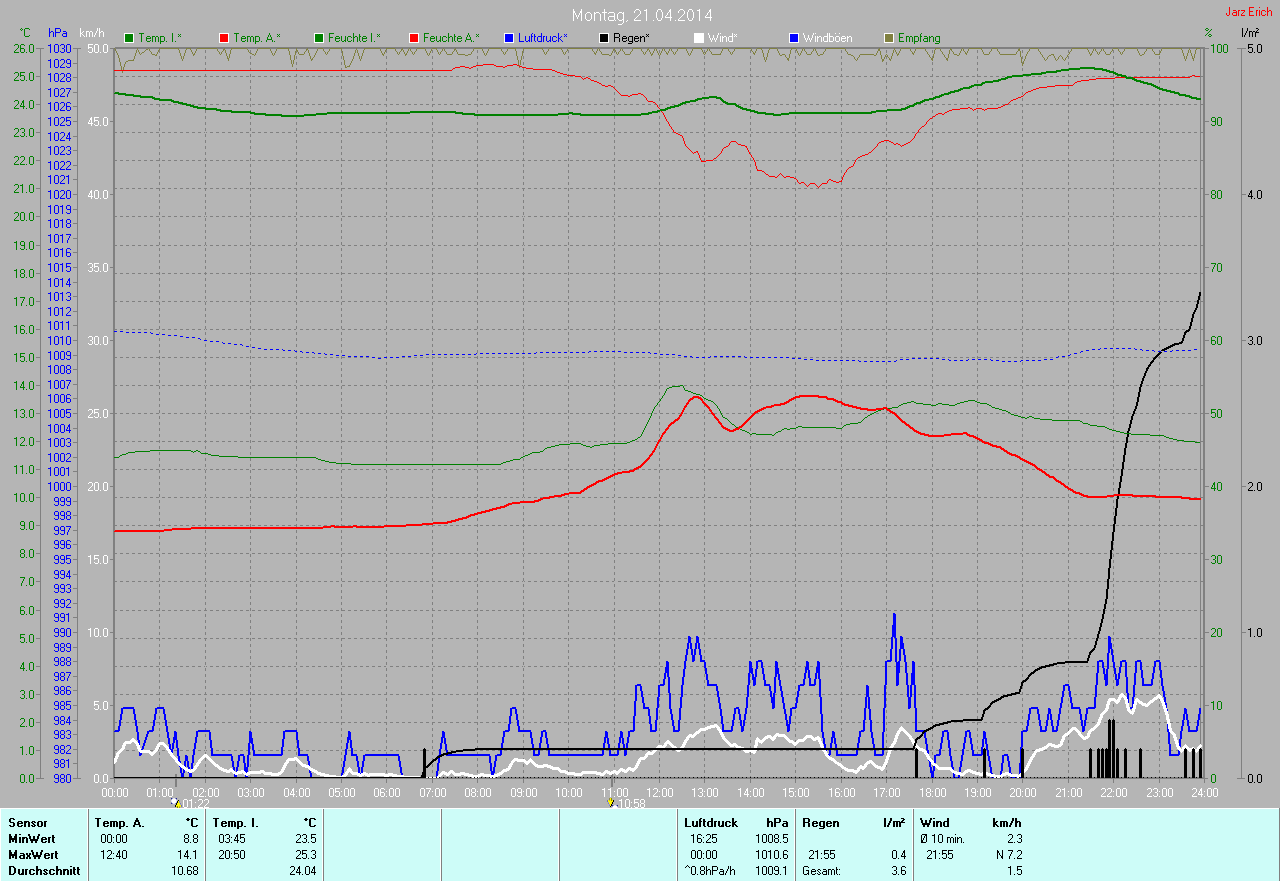This screenshot has height=881, width=1280.
Task: Click the green swatch beside Feuchte I.*
Action: pos(319,38)
